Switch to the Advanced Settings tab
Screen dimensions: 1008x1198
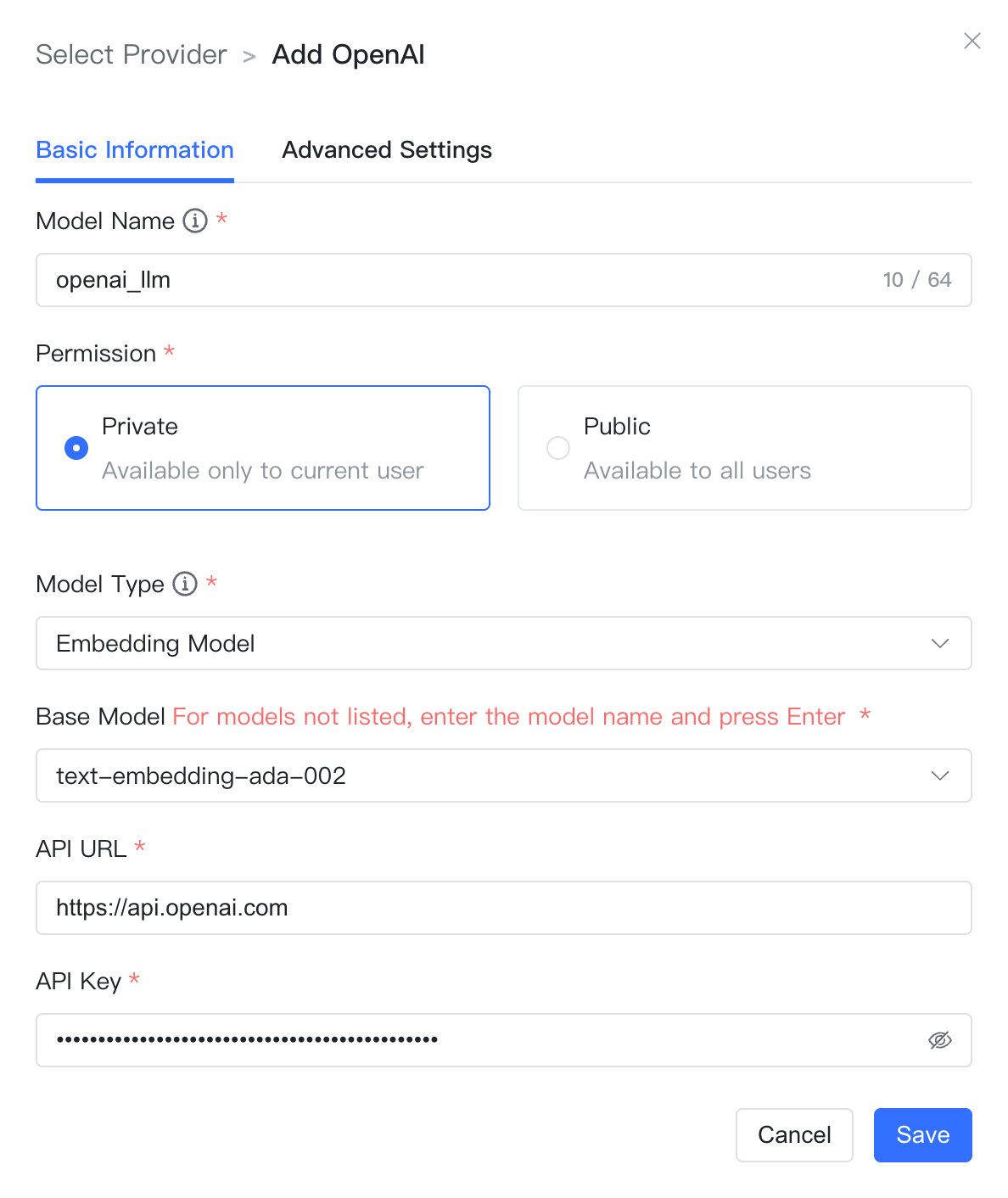(387, 150)
